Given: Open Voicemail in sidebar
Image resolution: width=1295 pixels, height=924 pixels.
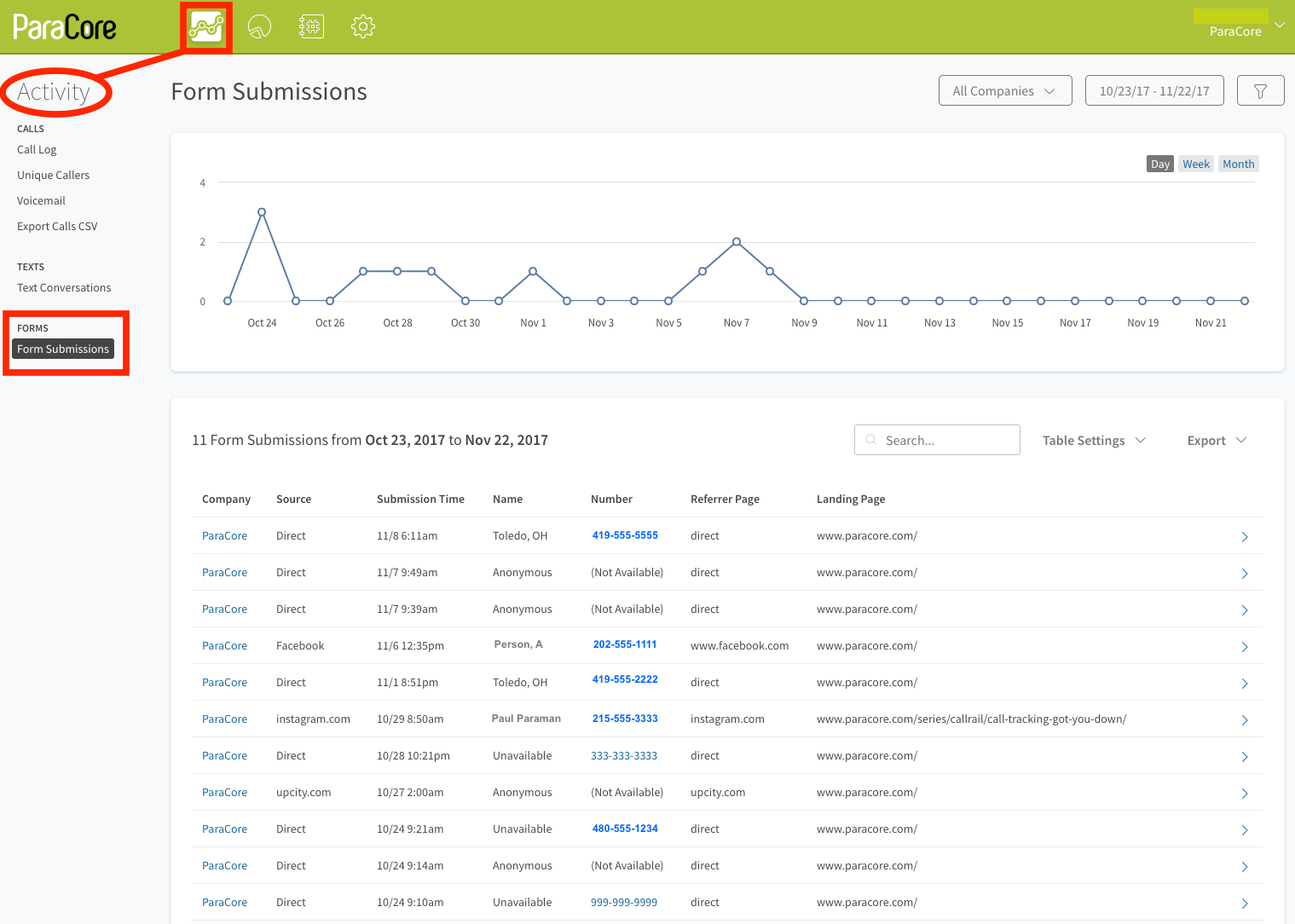Looking at the screenshot, I should (x=41, y=200).
